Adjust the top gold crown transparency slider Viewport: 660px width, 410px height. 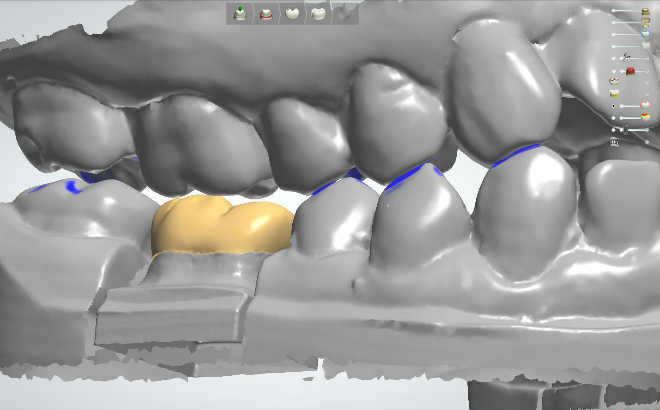click(628, 11)
